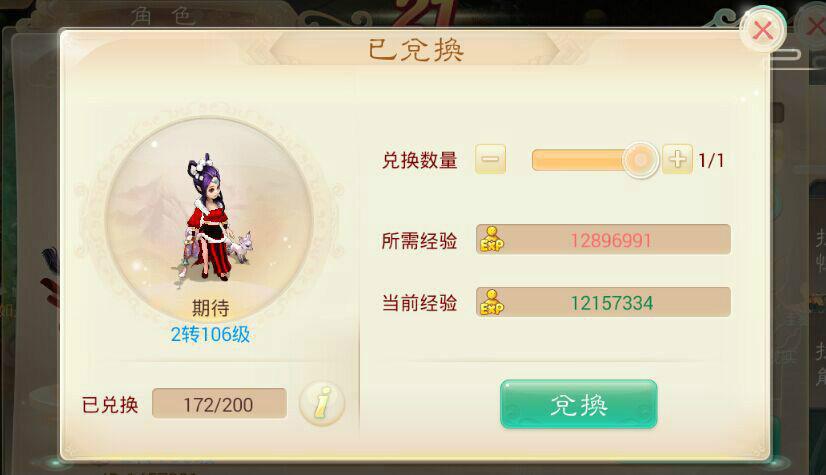
Task: Click the 角色 tab behind the dialog
Action: (x=163, y=16)
